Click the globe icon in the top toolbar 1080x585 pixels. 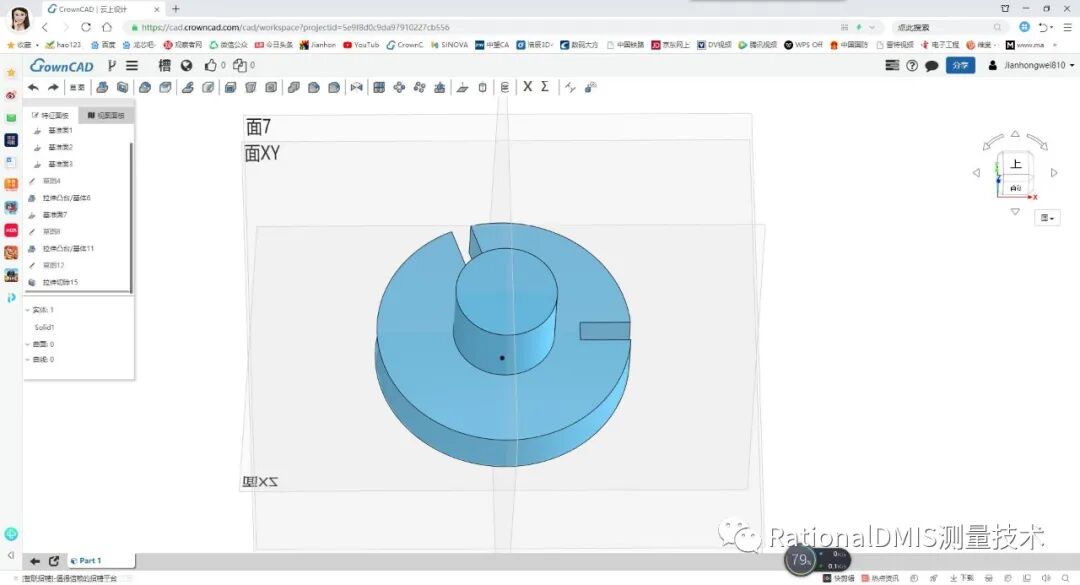click(186, 65)
